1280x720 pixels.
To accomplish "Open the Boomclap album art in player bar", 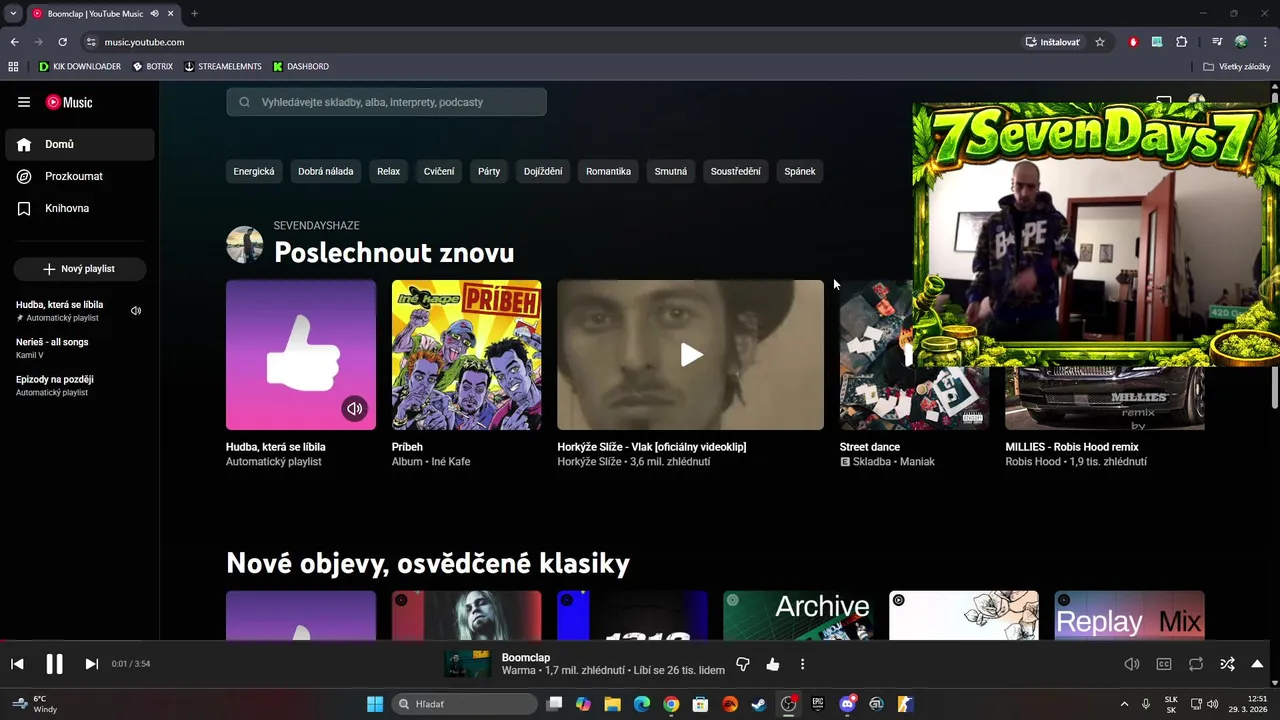I will tap(468, 664).
